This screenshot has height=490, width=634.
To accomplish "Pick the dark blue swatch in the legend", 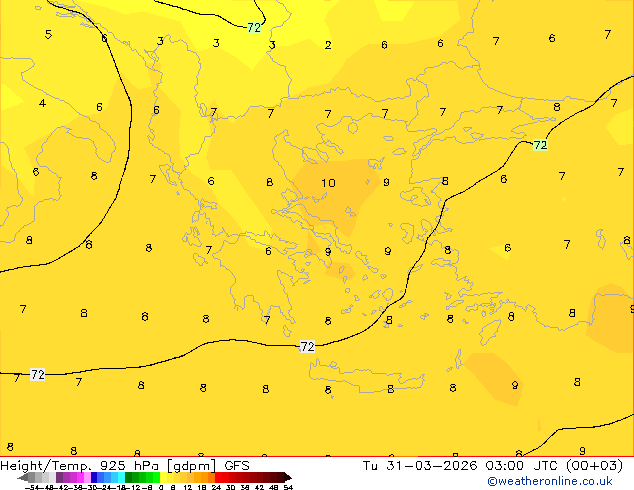I will [94, 477].
